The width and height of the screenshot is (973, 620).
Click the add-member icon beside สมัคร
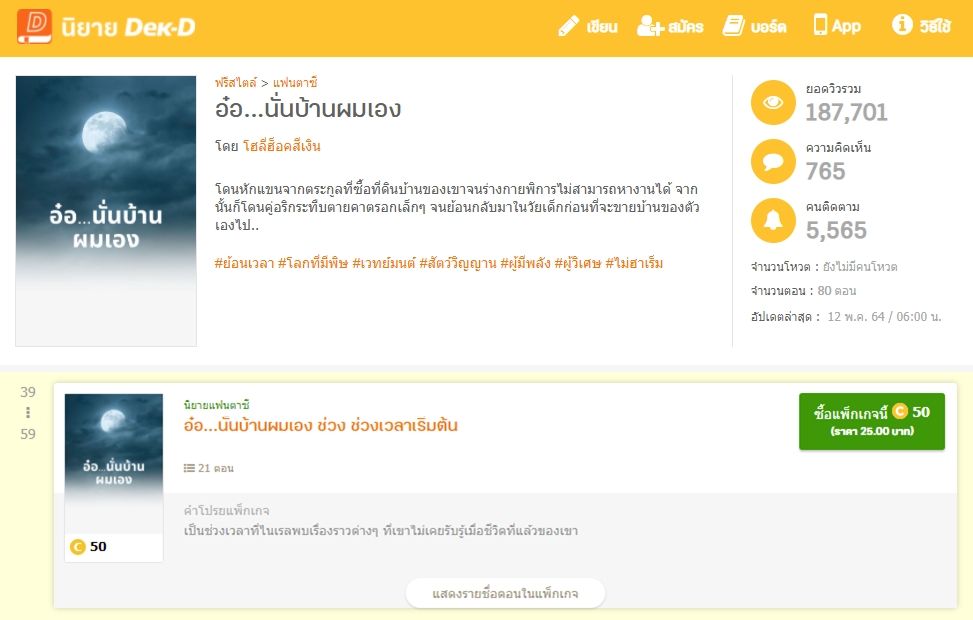[x=649, y=27]
